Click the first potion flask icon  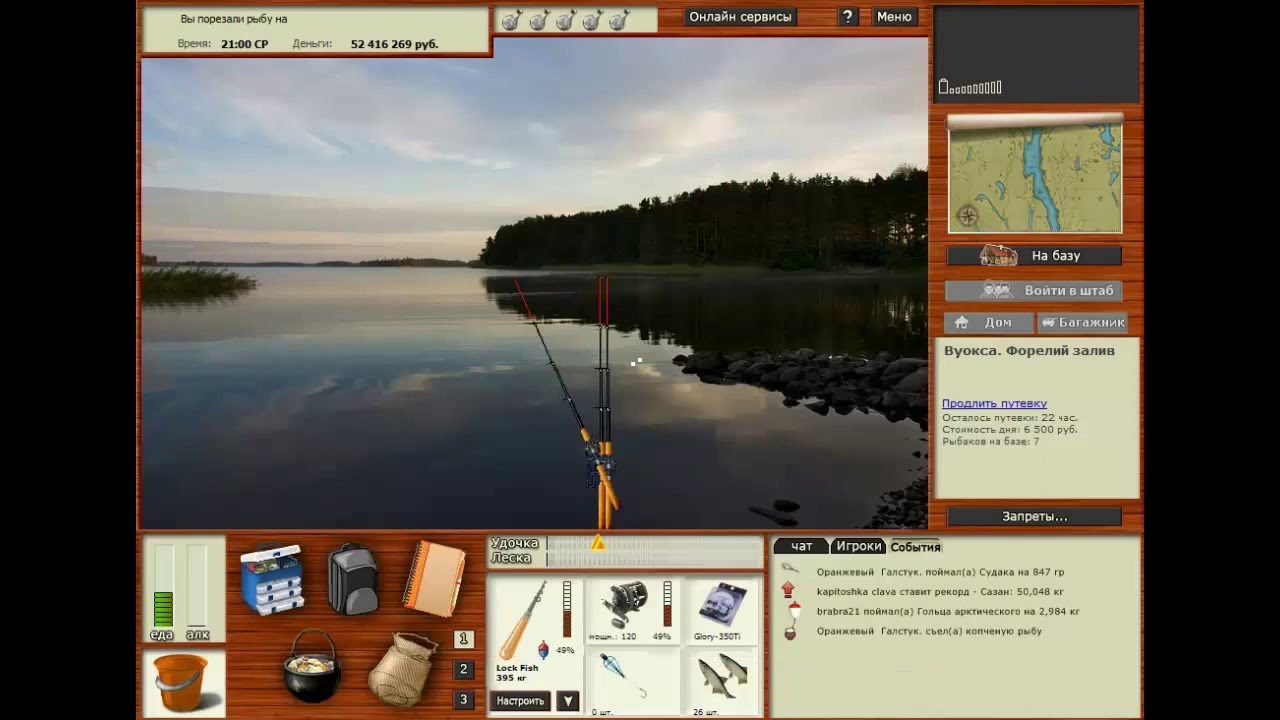click(x=511, y=19)
